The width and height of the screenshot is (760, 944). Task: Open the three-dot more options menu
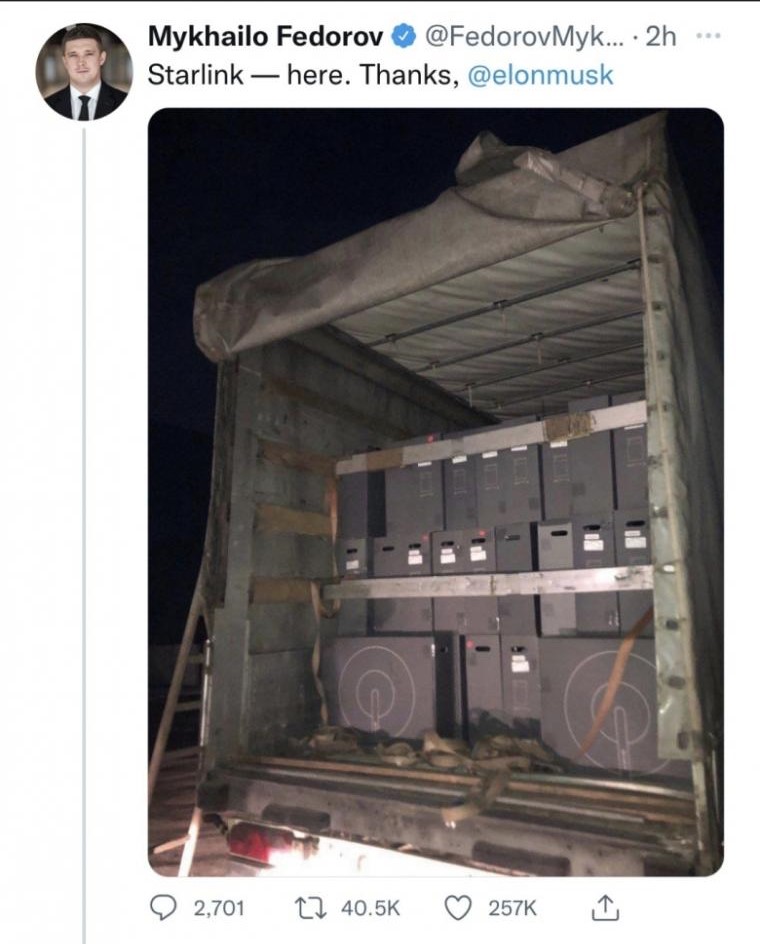point(708,36)
